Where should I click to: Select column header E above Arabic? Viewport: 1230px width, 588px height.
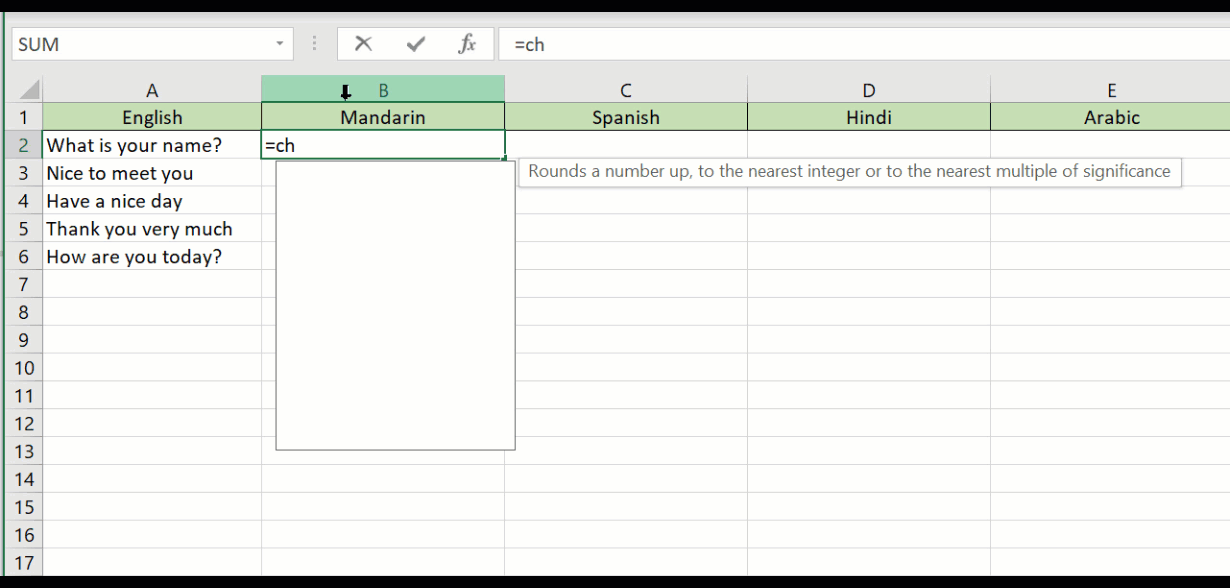1111,89
